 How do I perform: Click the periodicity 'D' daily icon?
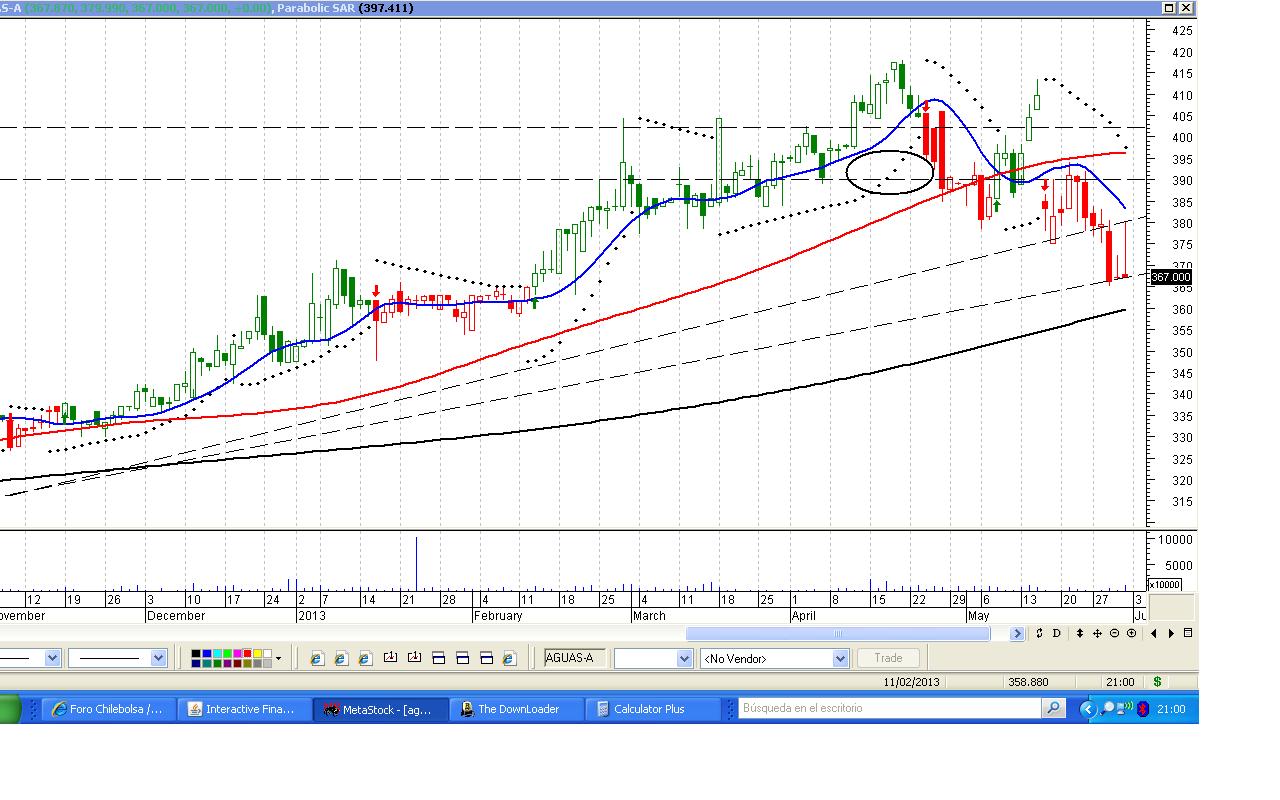tap(1056, 633)
